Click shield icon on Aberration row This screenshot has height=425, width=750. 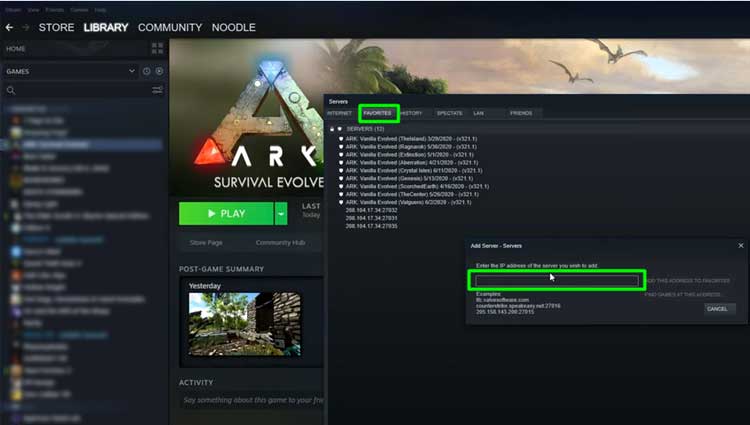[x=341, y=163]
